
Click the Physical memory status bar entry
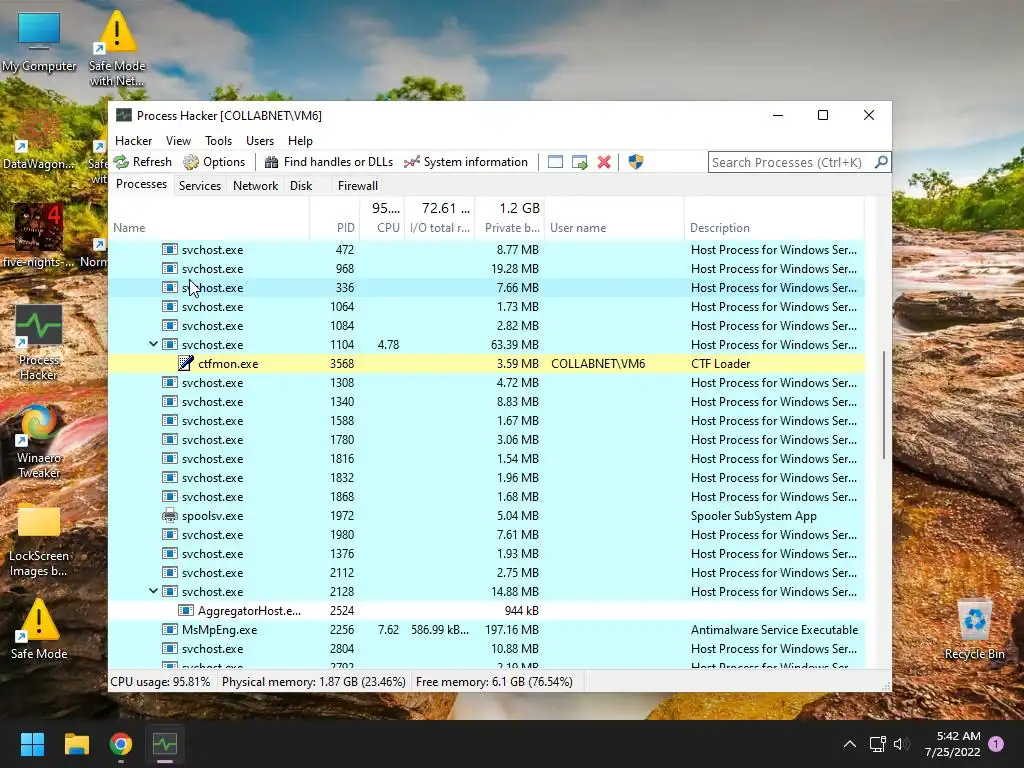[x=313, y=682]
